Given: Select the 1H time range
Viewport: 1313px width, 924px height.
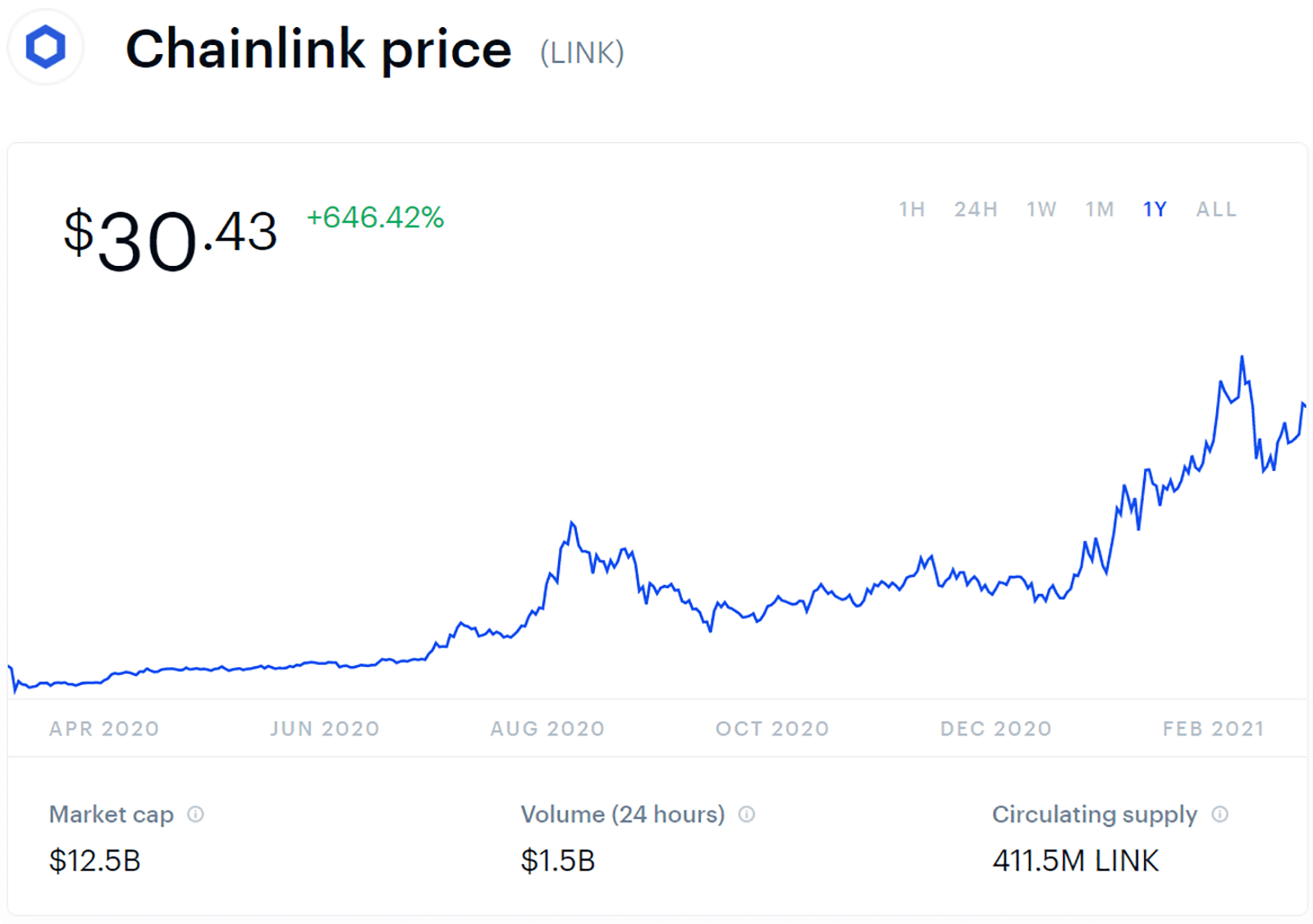Looking at the screenshot, I should pyautogui.click(x=911, y=210).
